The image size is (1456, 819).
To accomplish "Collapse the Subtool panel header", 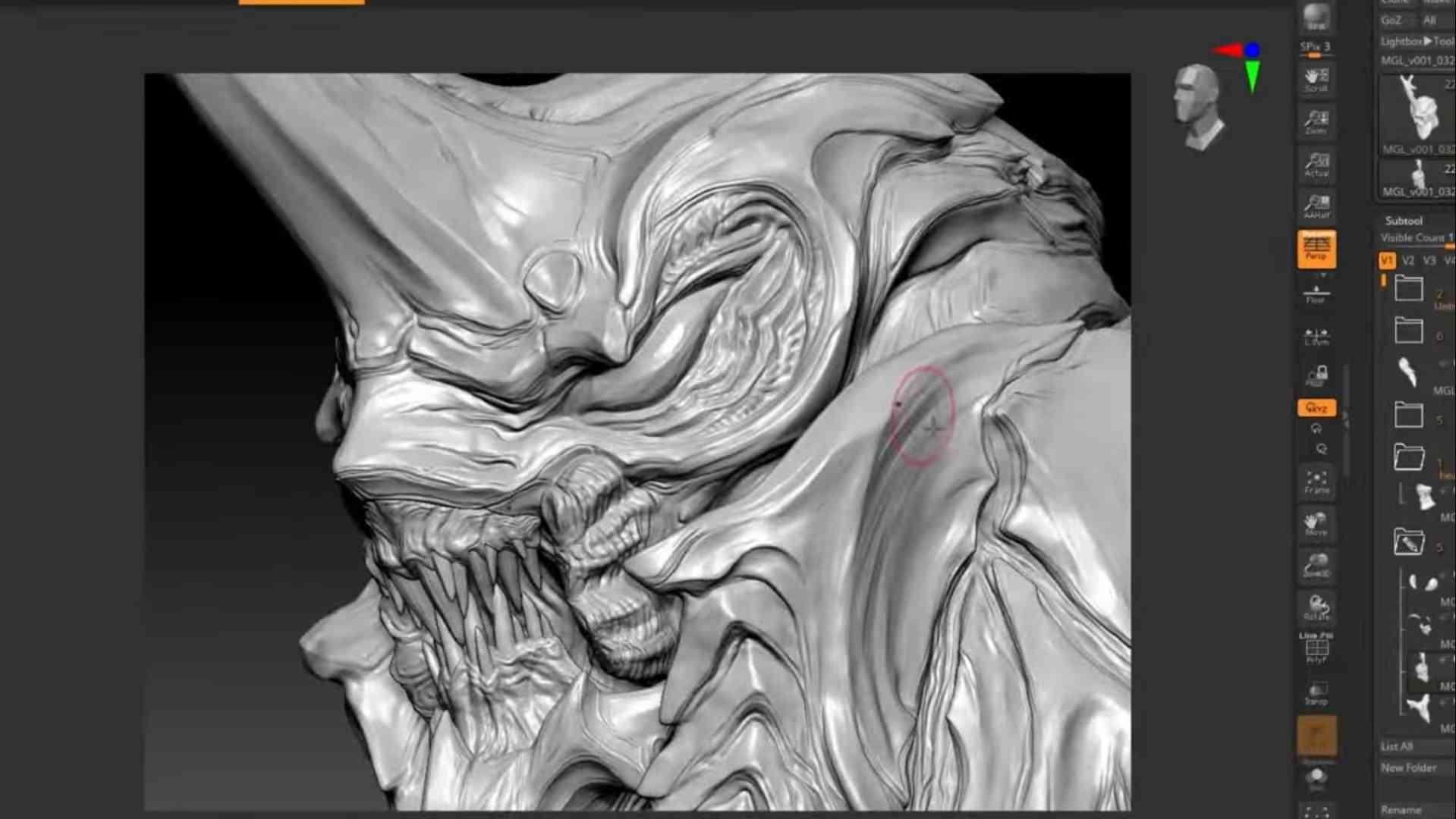I will click(1404, 221).
